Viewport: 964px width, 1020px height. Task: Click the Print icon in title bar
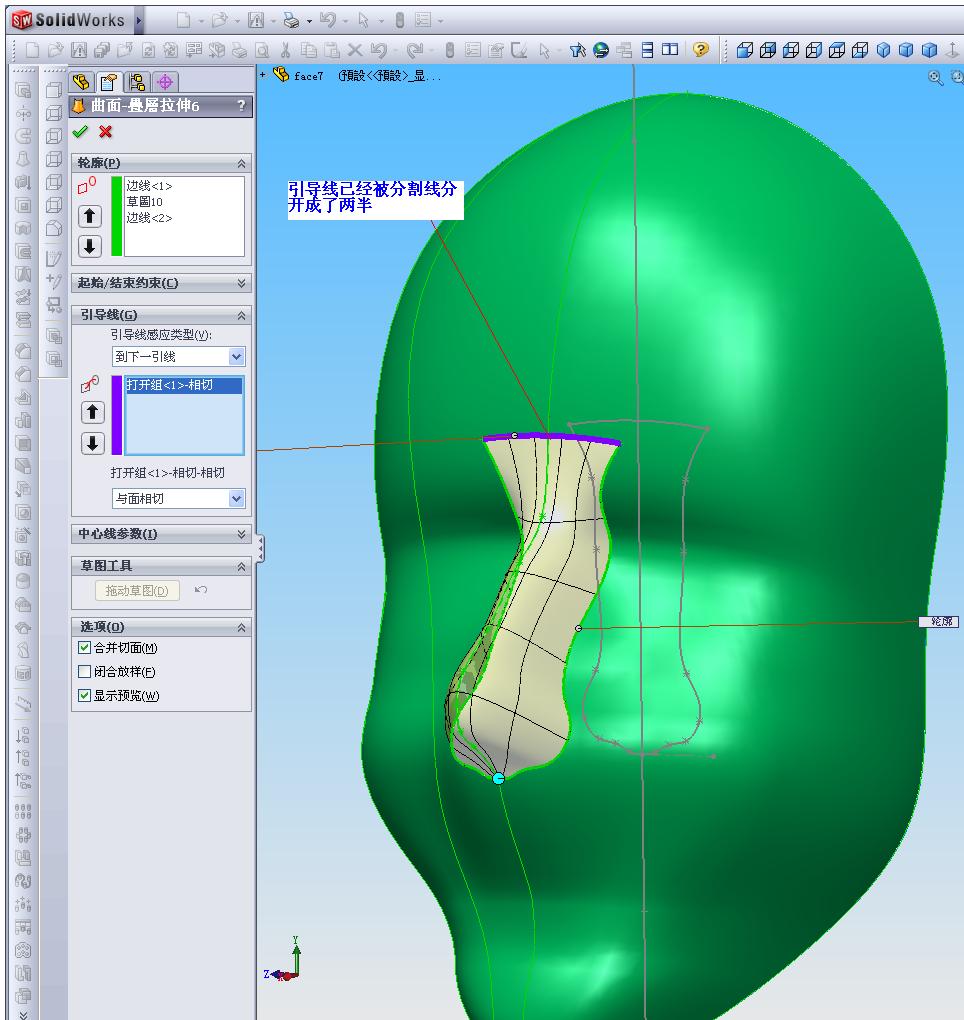291,21
